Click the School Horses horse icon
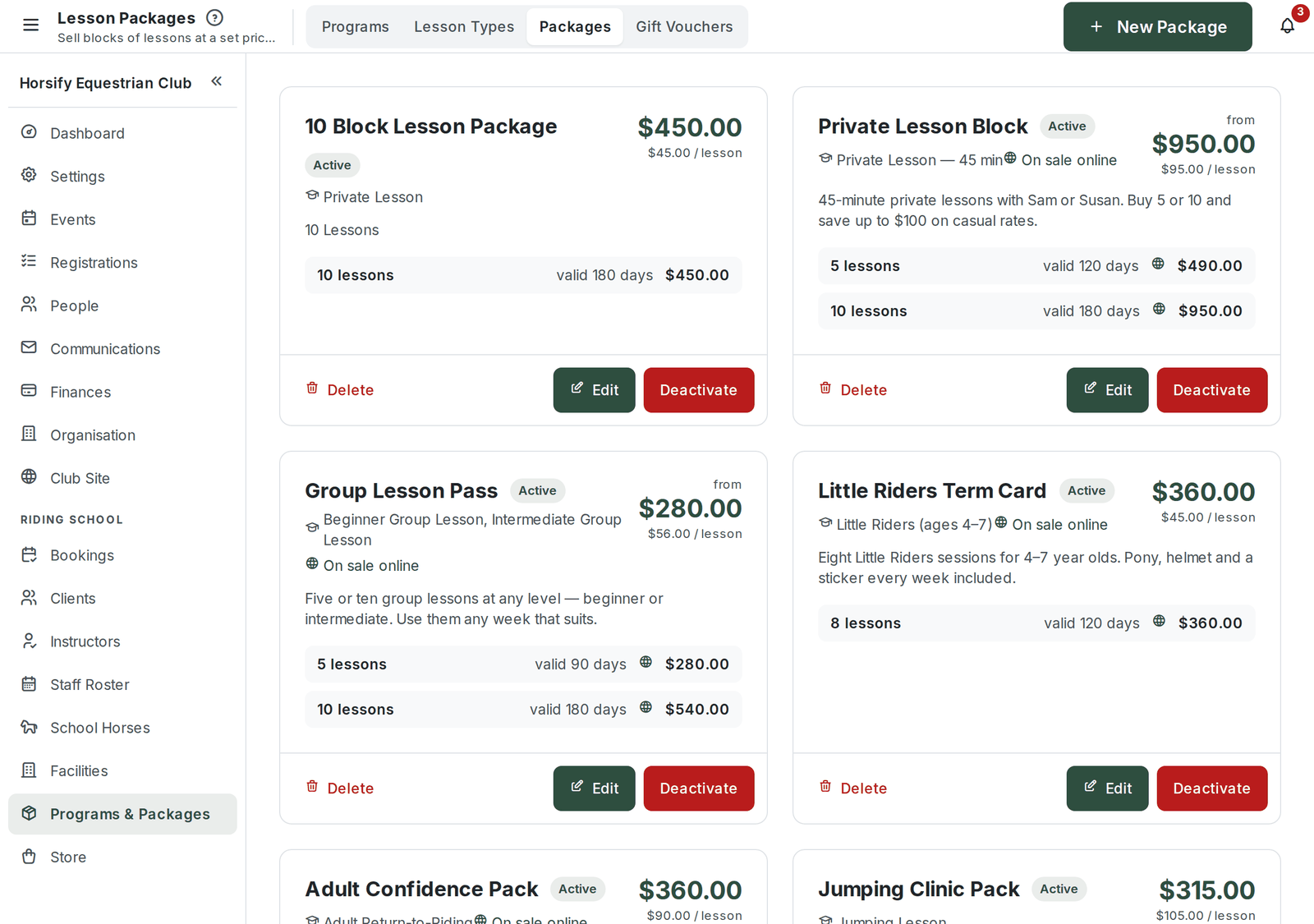The width and height of the screenshot is (1314, 924). tap(29, 727)
